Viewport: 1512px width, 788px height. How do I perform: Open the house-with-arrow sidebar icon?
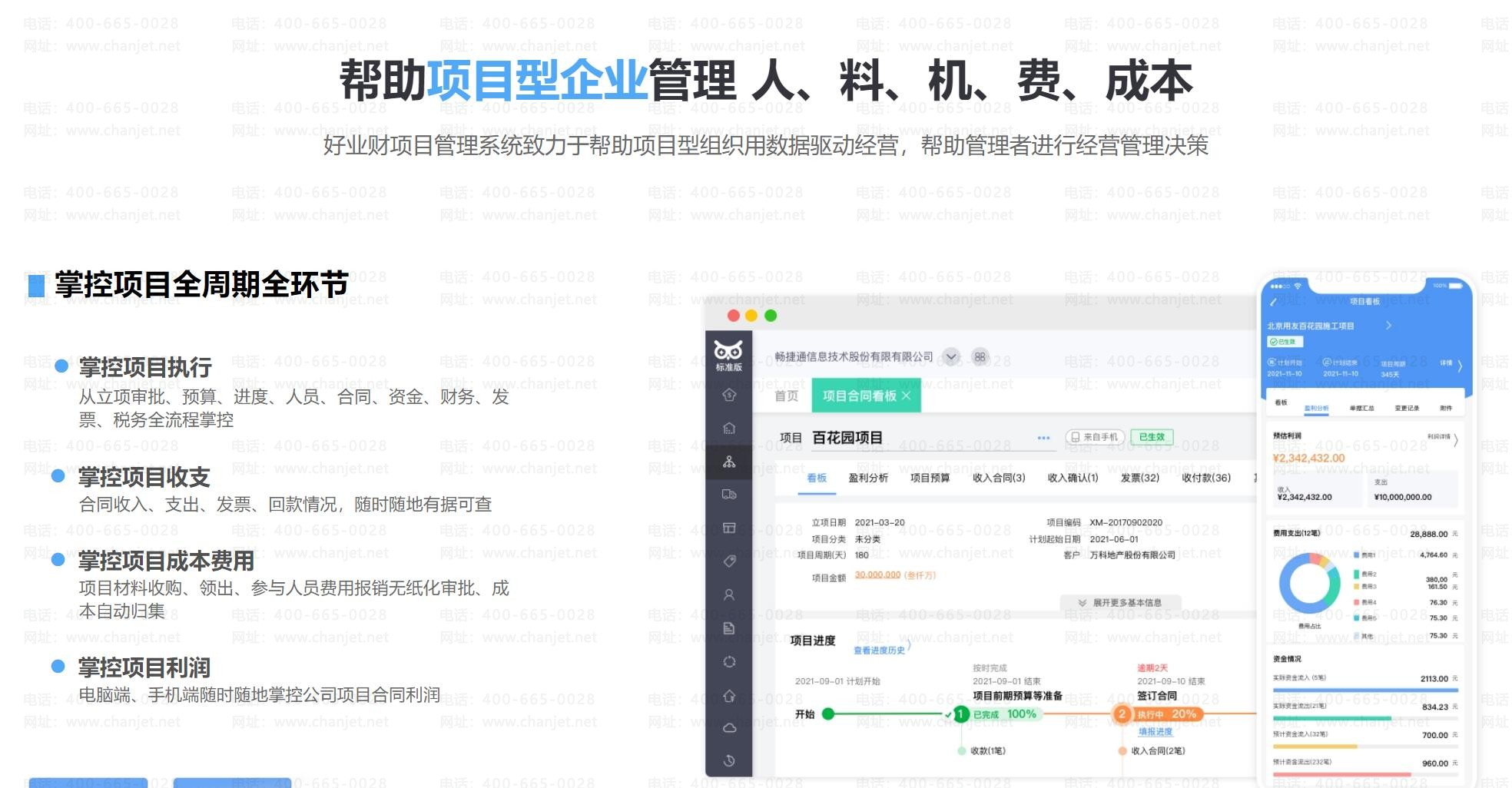tap(729, 696)
